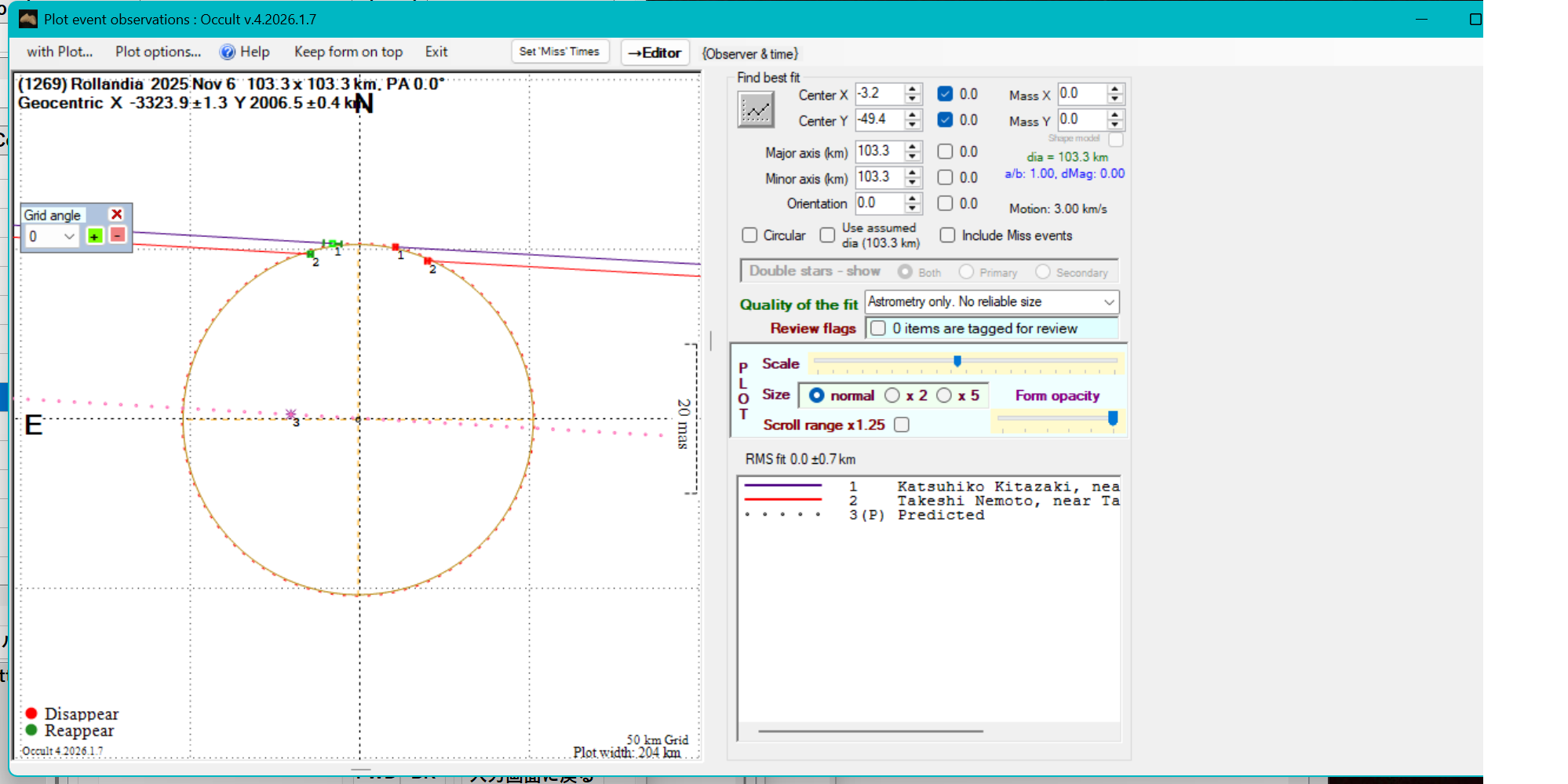Click the Occult app icon in title bar
Image resolution: width=1568 pixels, height=784 pixels.
28,19
